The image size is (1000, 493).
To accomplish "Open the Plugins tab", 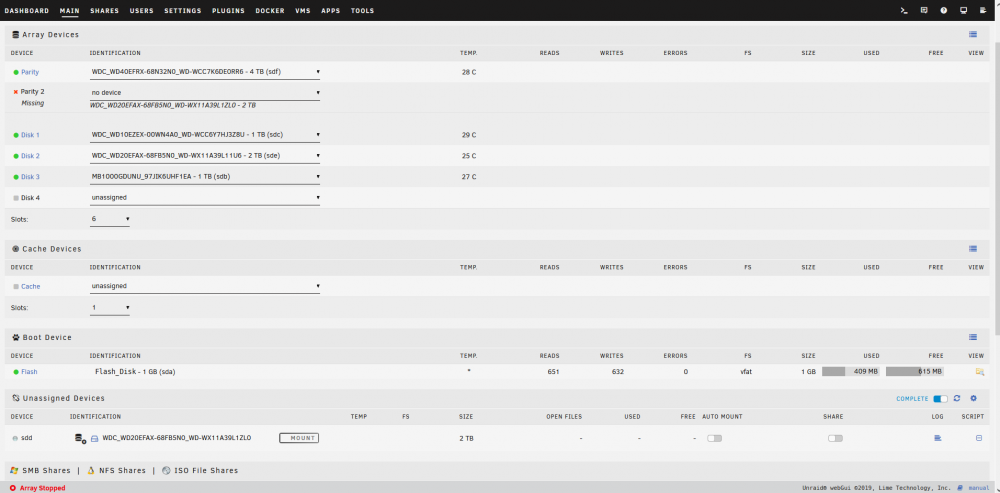I will click(228, 11).
